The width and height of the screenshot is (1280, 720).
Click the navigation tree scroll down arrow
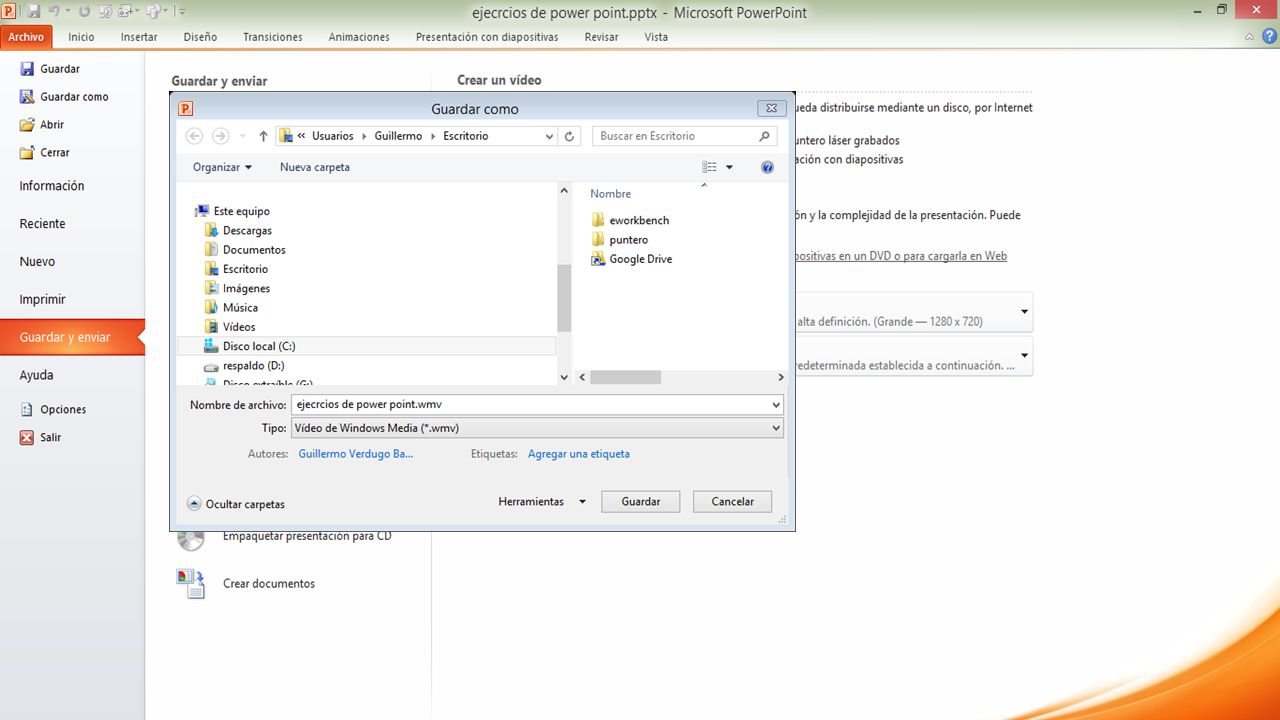(564, 377)
